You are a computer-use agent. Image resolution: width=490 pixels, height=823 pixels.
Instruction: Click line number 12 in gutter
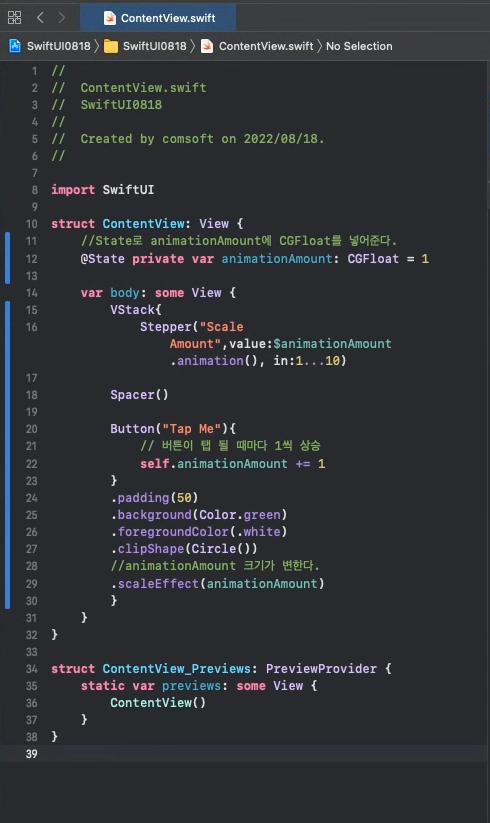[31, 259]
